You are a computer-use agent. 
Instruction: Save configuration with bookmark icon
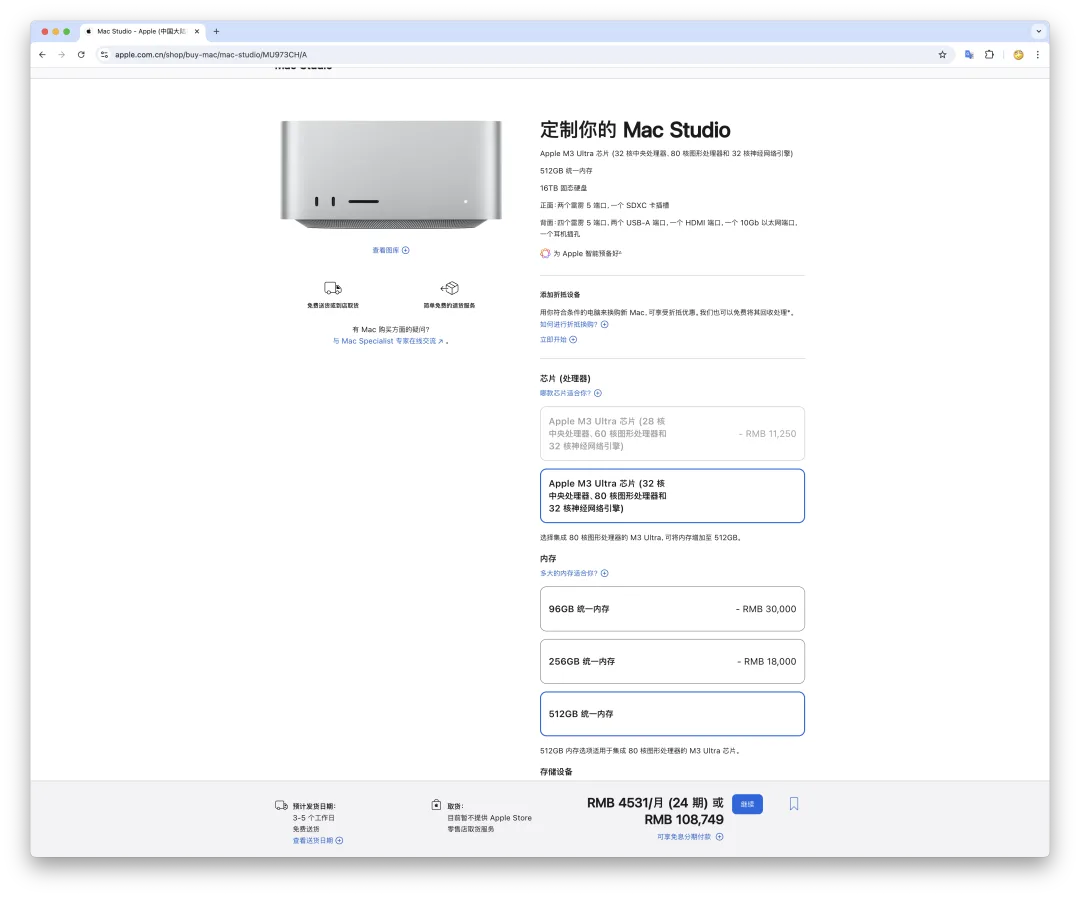click(x=793, y=803)
